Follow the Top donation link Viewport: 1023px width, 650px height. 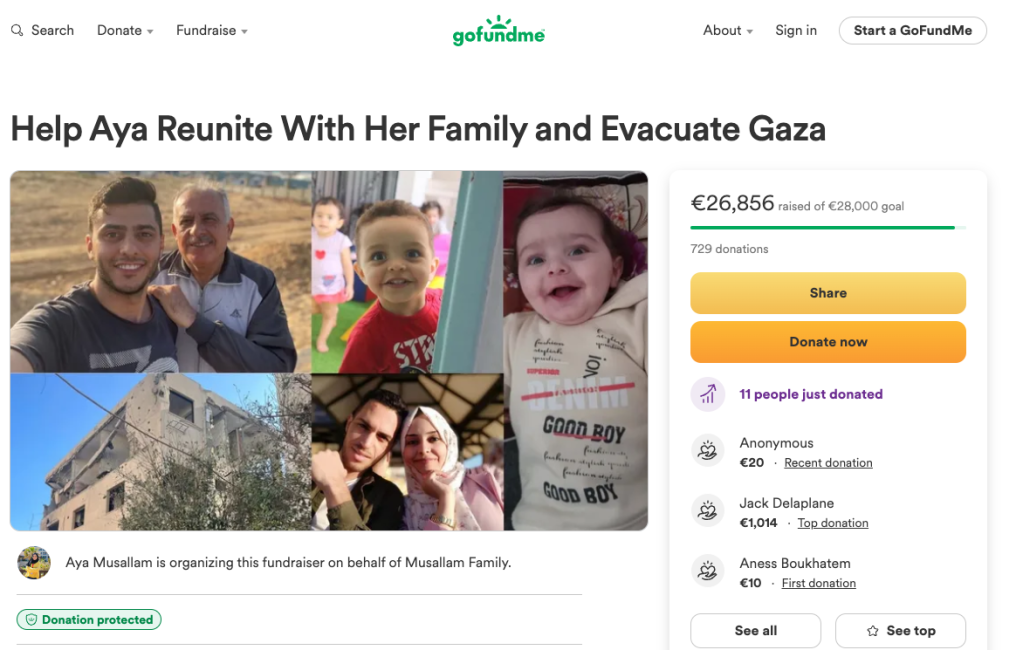(832, 523)
